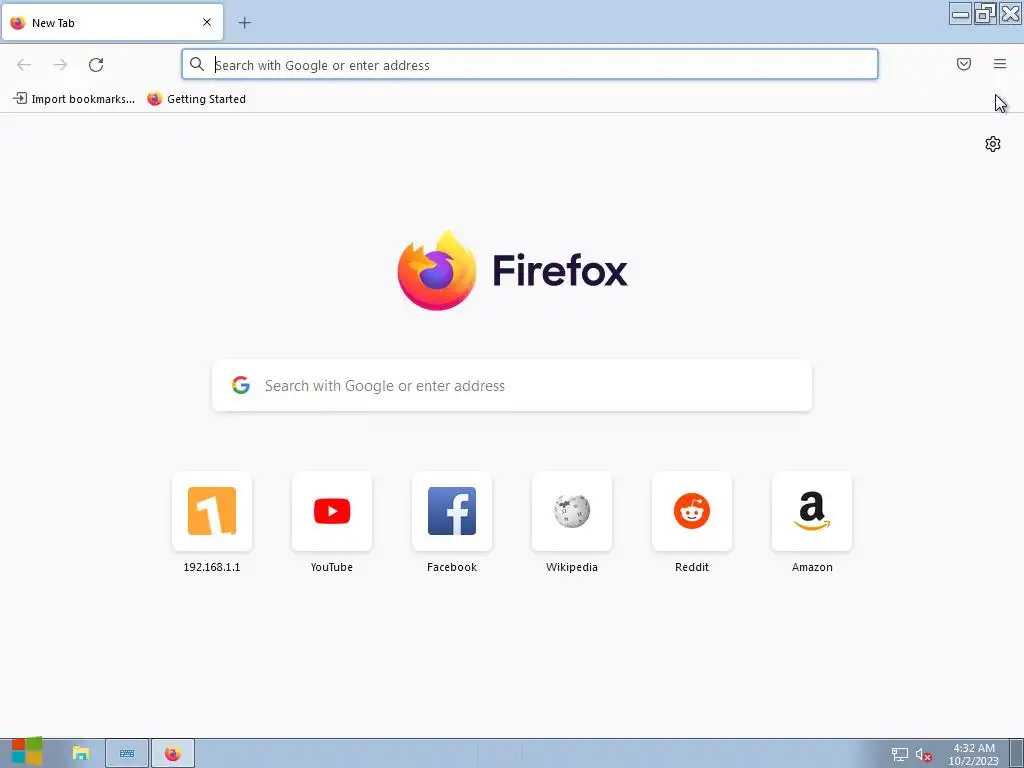
Task: Select the New Tab tab
Action: pos(112,23)
